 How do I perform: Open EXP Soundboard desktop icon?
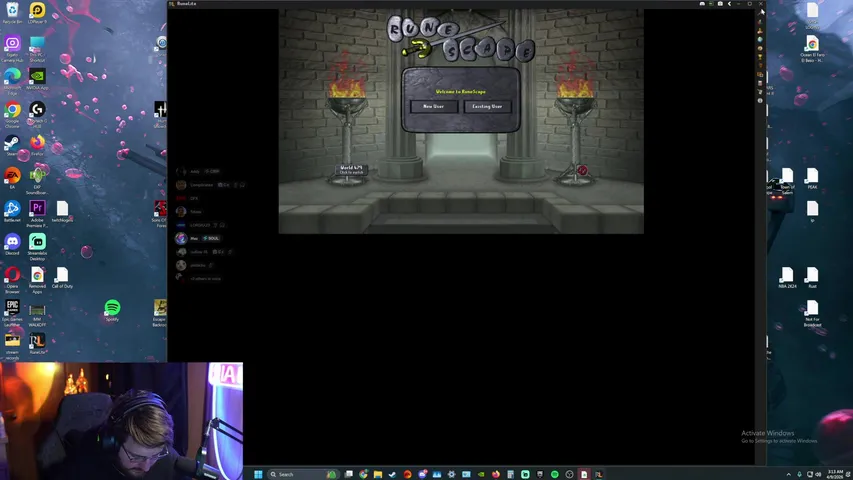coord(37,181)
